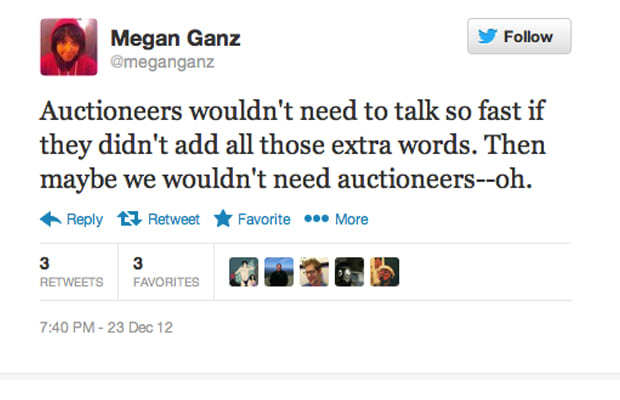Select the Reply text label
This screenshot has height=400, width=620.
[x=85, y=219]
